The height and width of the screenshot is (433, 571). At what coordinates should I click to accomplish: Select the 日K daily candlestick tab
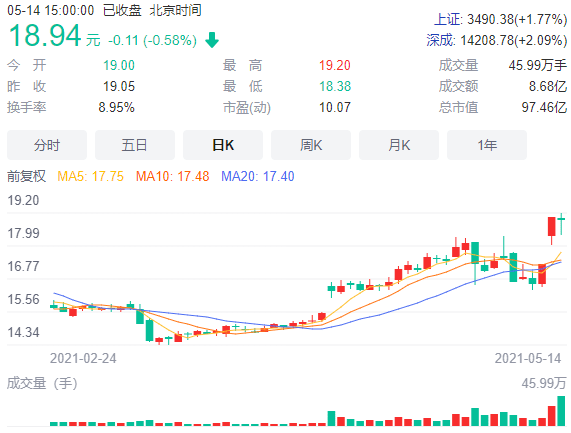223,145
